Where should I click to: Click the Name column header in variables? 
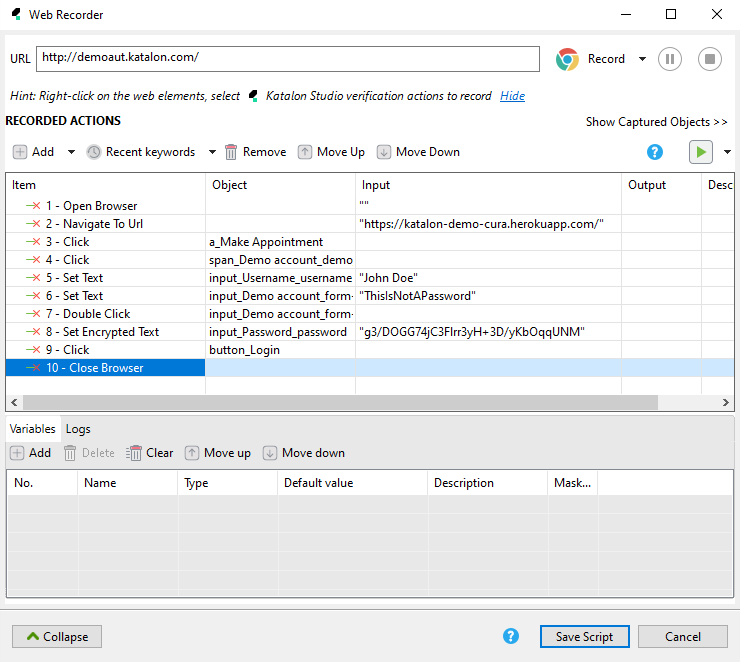tap(127, 483)
